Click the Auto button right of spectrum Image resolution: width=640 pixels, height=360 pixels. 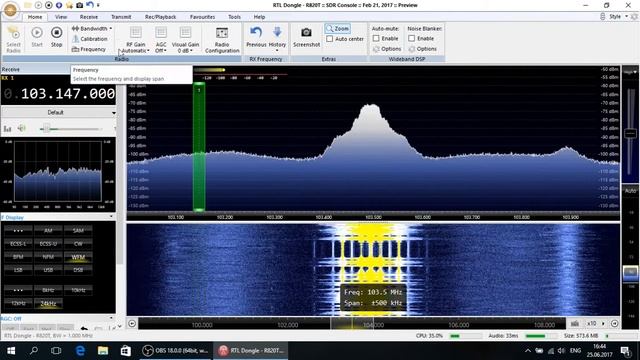pos(630,191)
